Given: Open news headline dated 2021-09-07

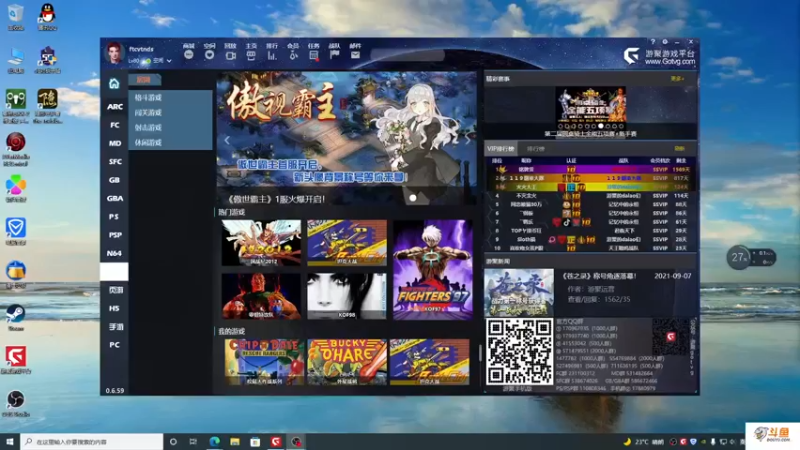Looking at the screenshot, I should click(x=599, y=276).
